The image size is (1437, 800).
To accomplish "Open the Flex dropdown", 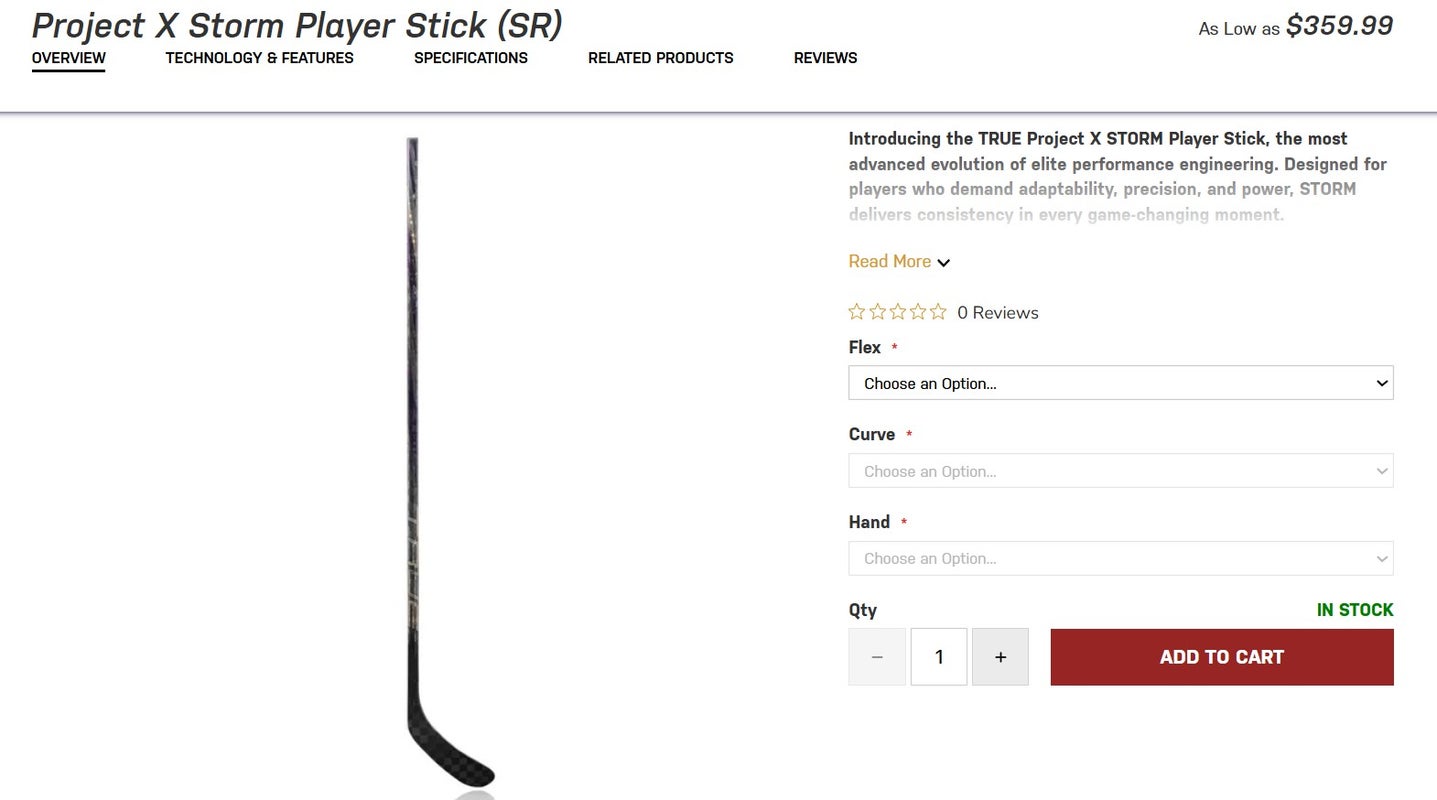I will coord(1120,383).
